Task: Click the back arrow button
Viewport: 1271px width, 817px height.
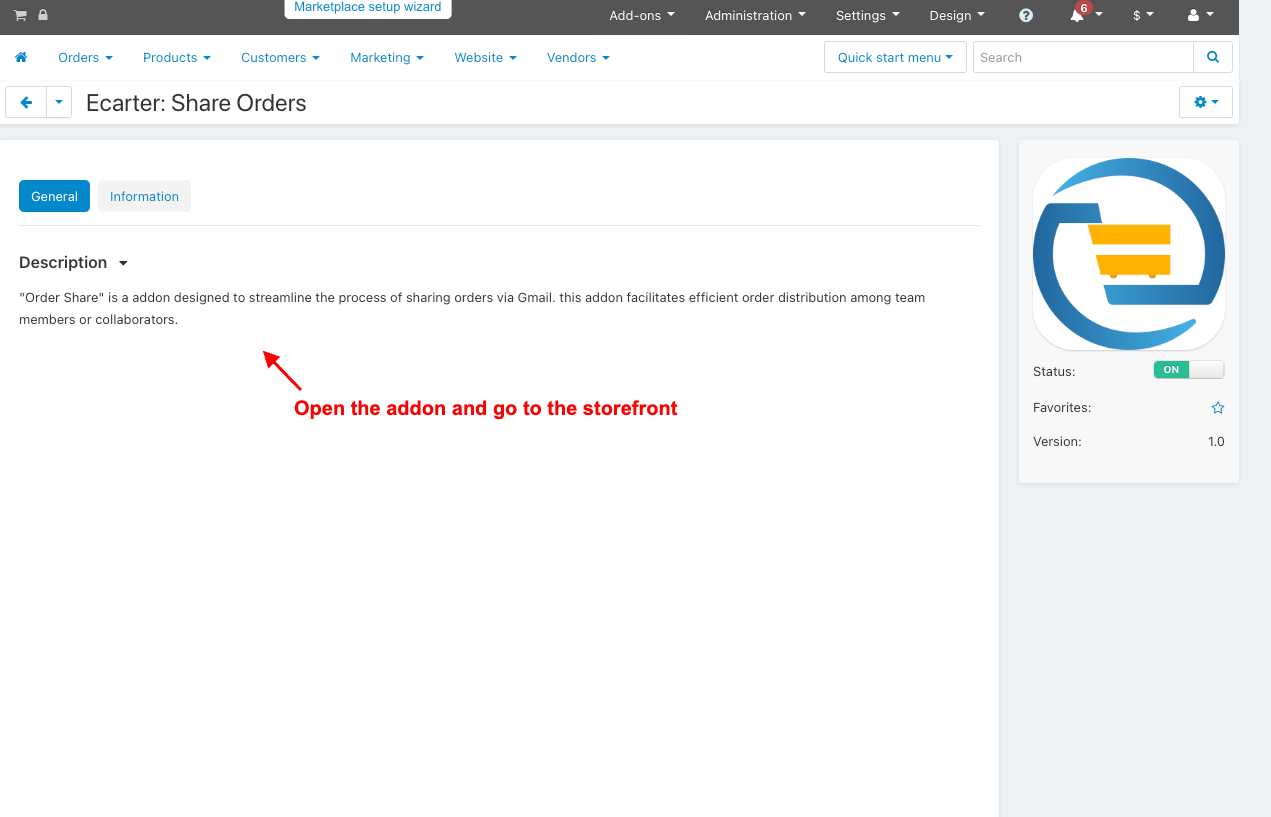Action: (x=26, y=102)
